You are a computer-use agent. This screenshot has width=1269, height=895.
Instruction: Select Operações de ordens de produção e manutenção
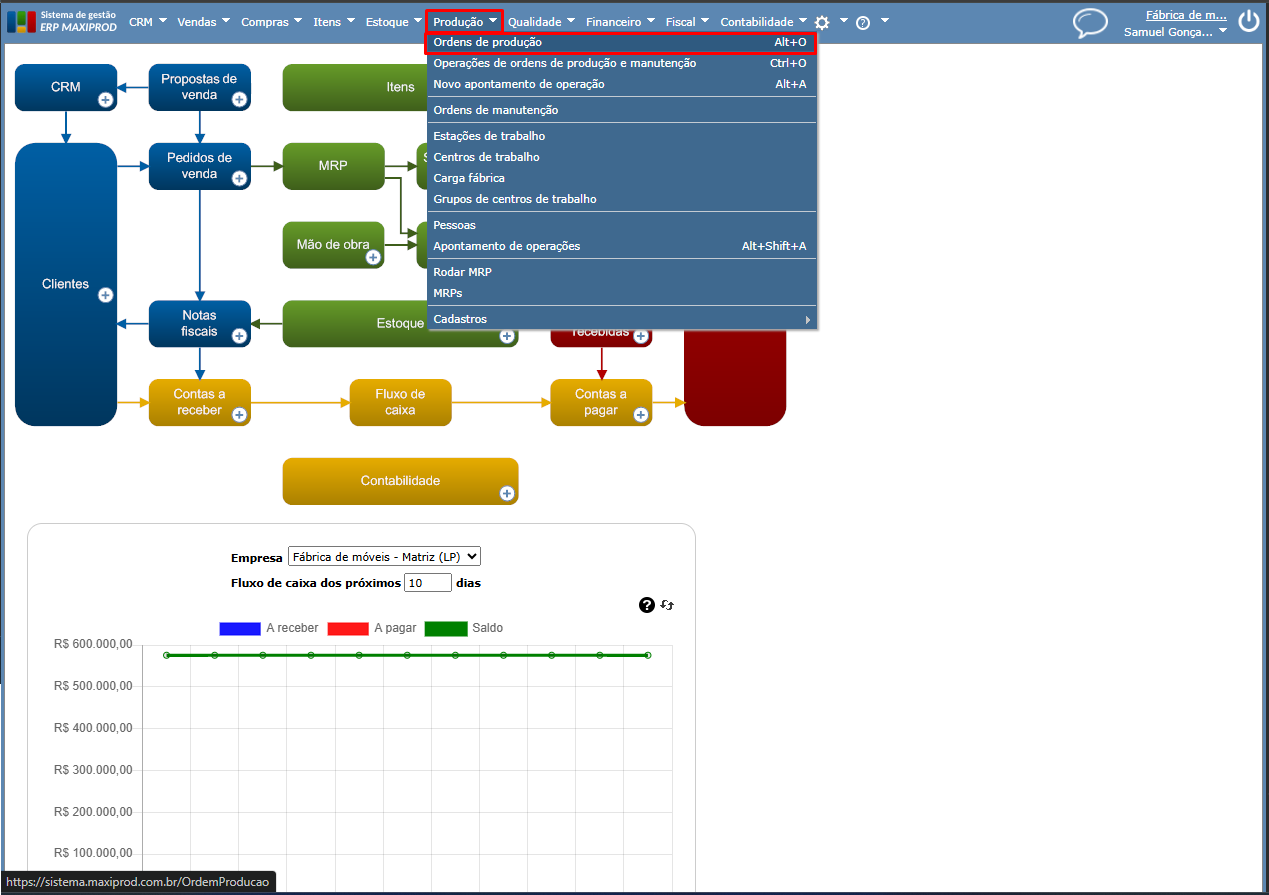(622, 63)
